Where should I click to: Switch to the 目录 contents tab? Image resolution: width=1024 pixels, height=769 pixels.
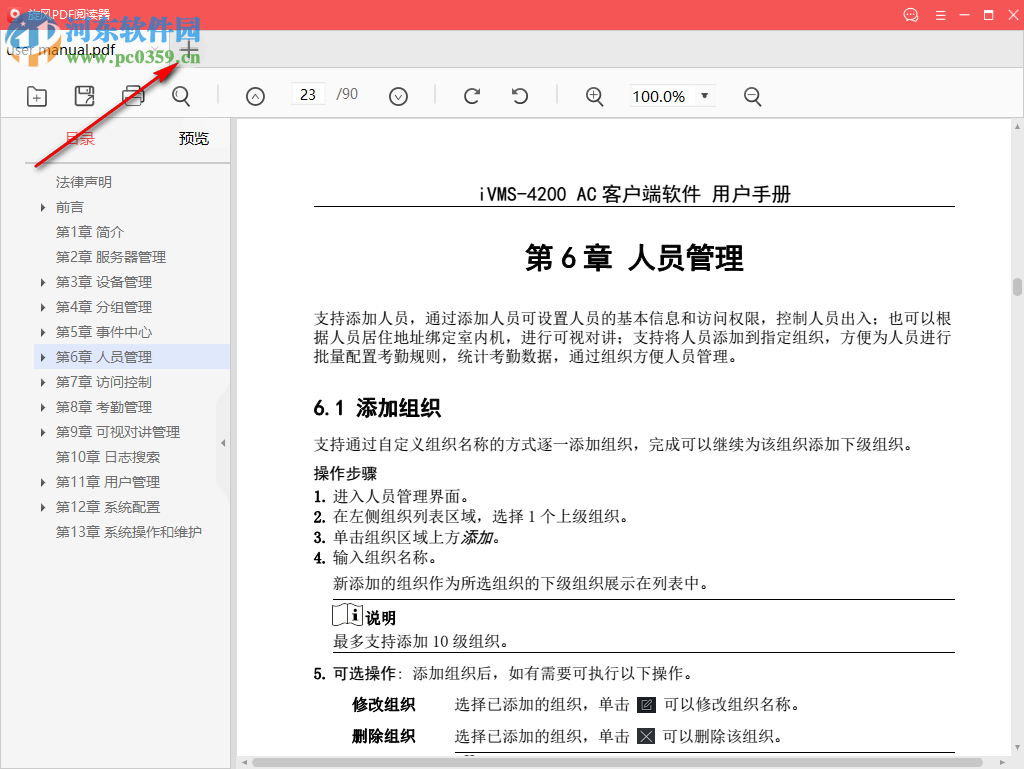(x=80, y=139)
